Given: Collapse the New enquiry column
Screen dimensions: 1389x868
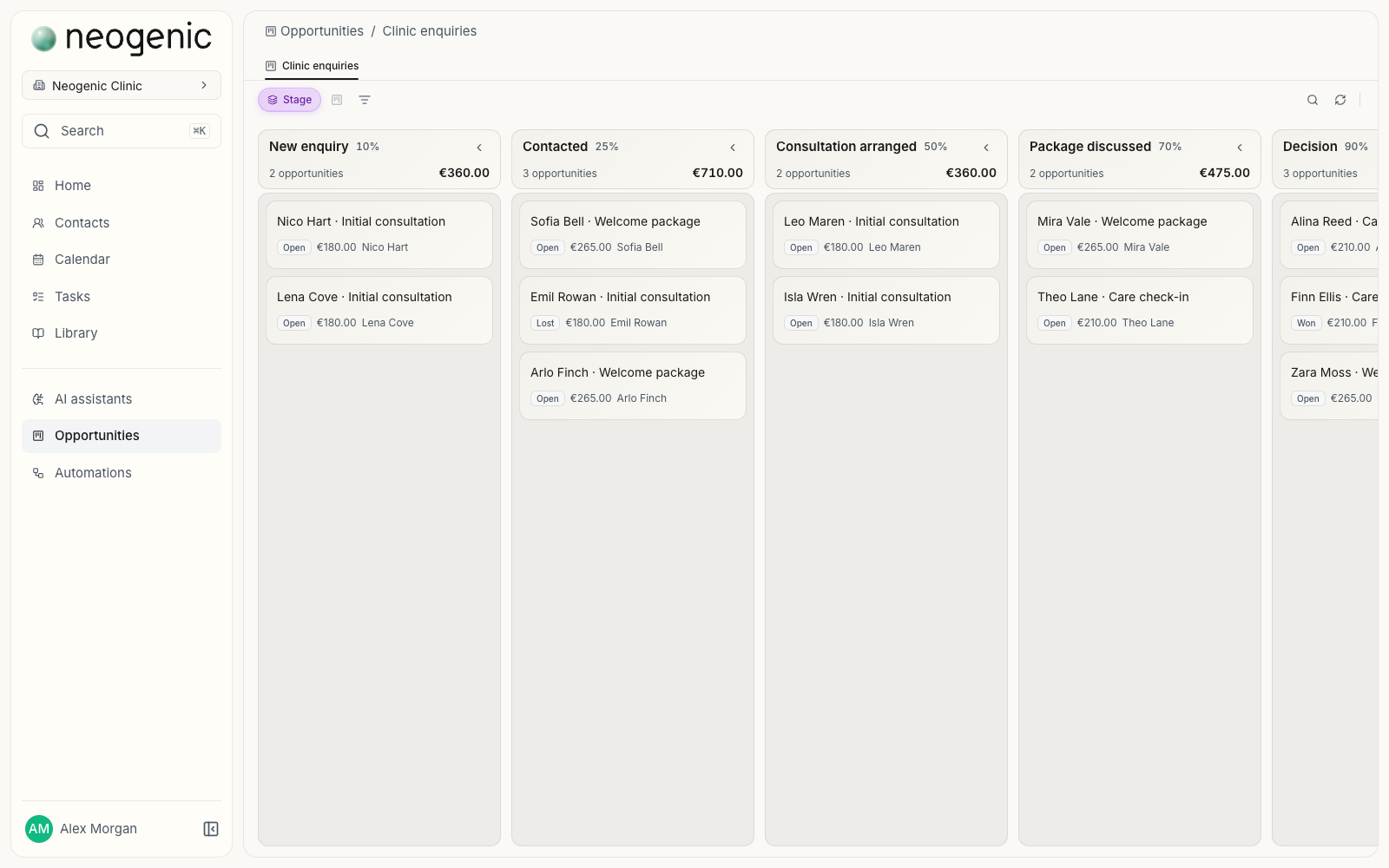Looking at the screenshot, I should pos(479,148).
